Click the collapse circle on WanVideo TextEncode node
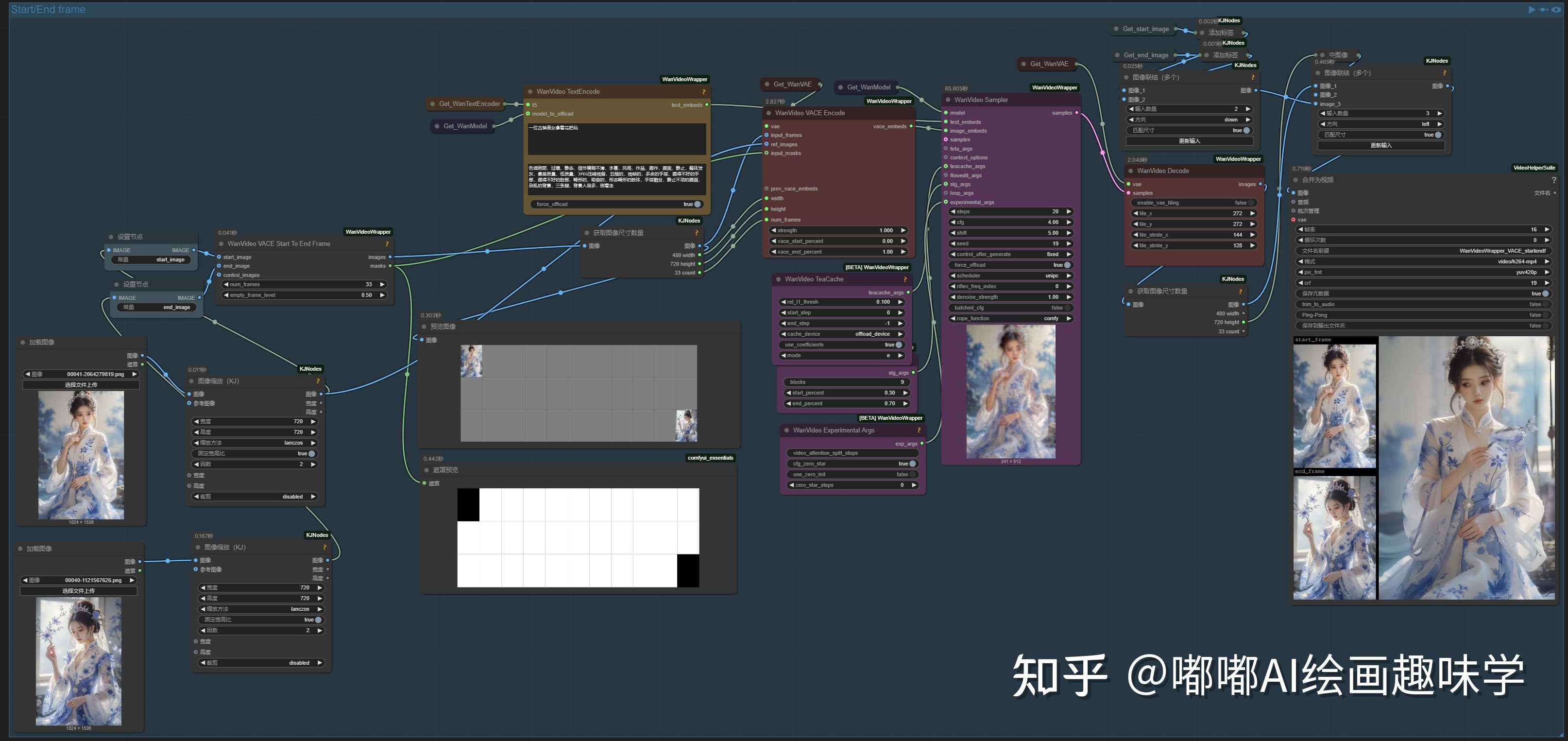 pyautogui.click(x=530, y=91)
